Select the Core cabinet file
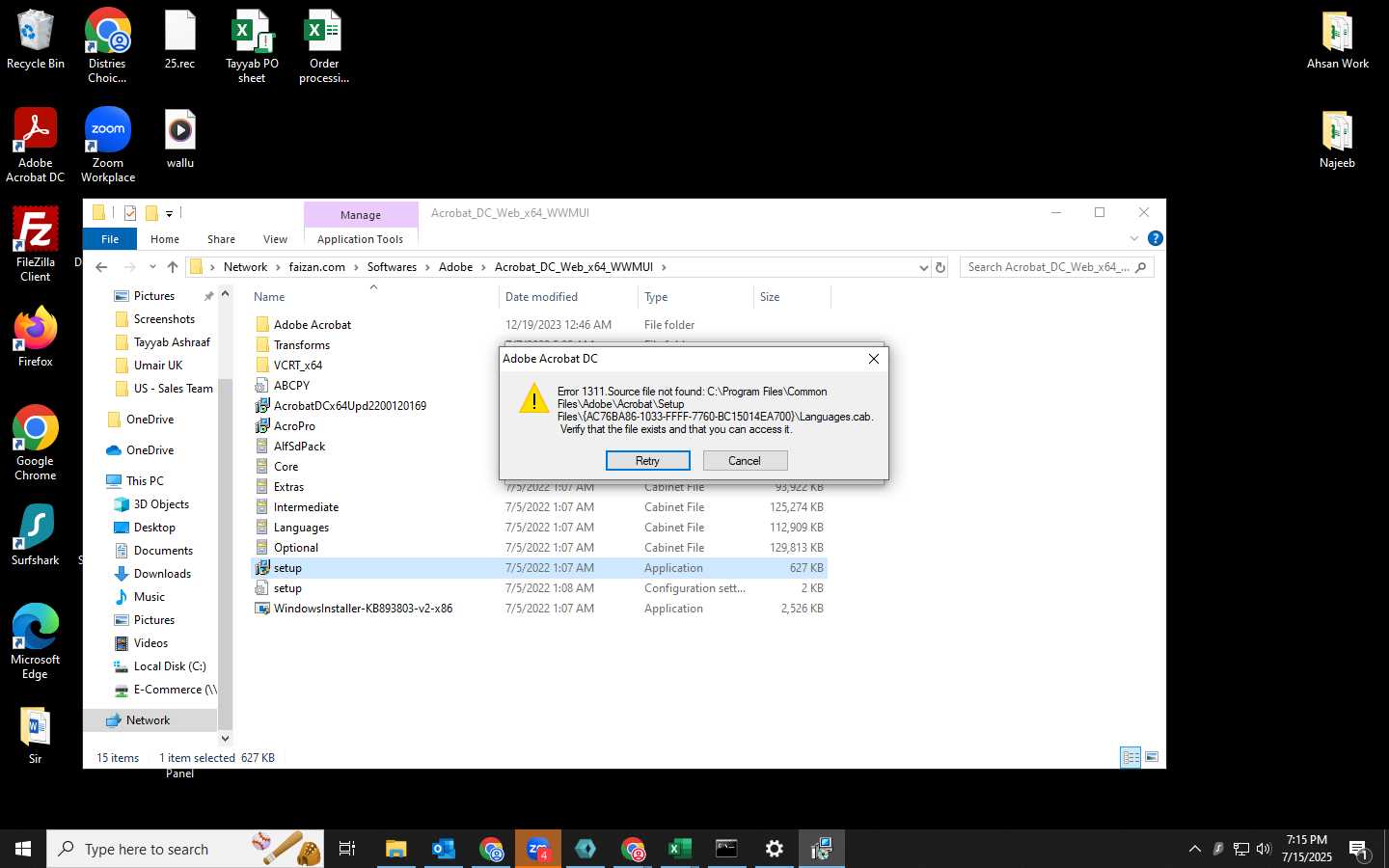1389x868 pixels. point(286,467)
